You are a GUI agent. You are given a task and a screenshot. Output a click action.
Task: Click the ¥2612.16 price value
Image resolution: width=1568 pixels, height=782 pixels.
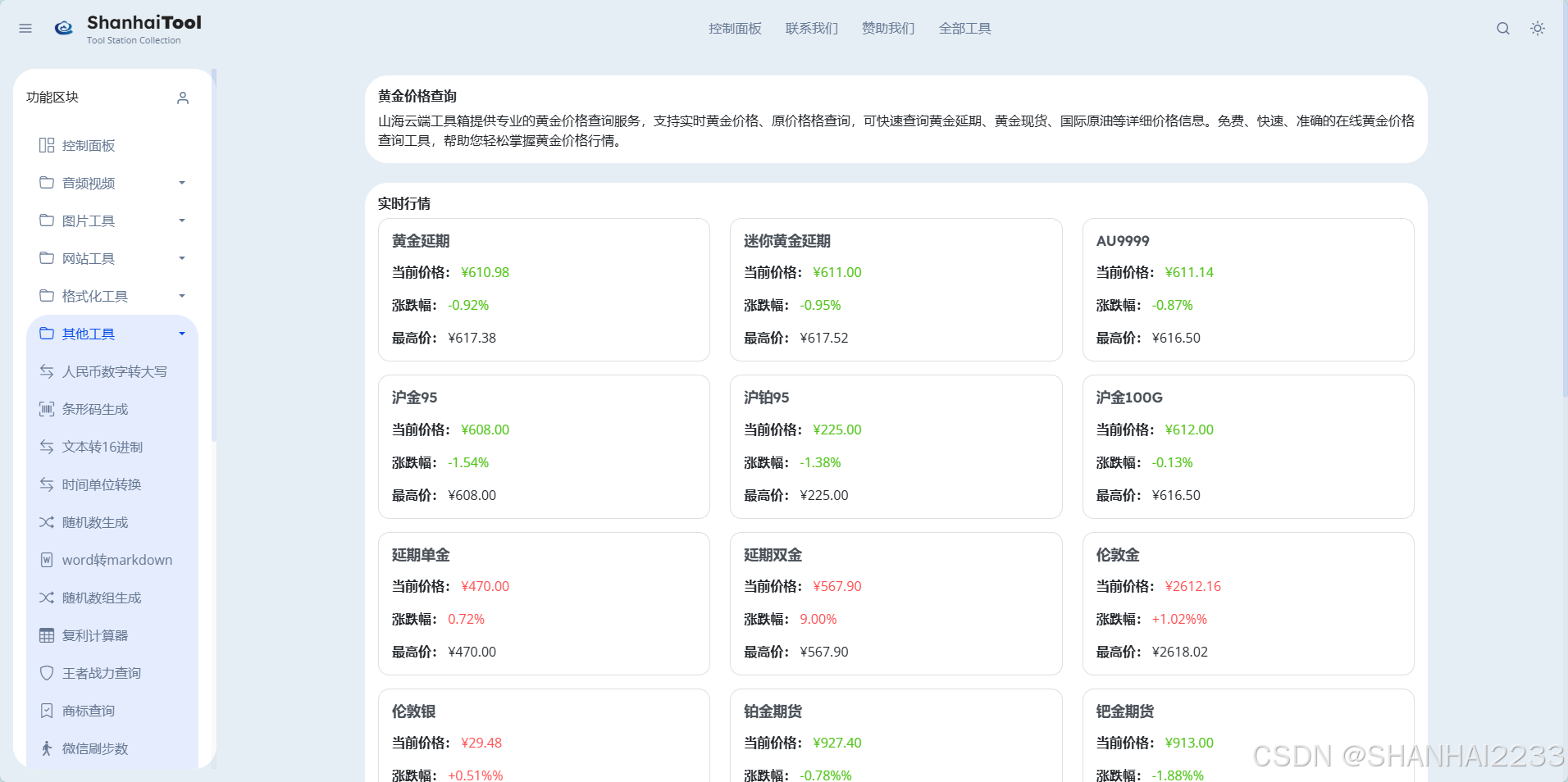1193,587
